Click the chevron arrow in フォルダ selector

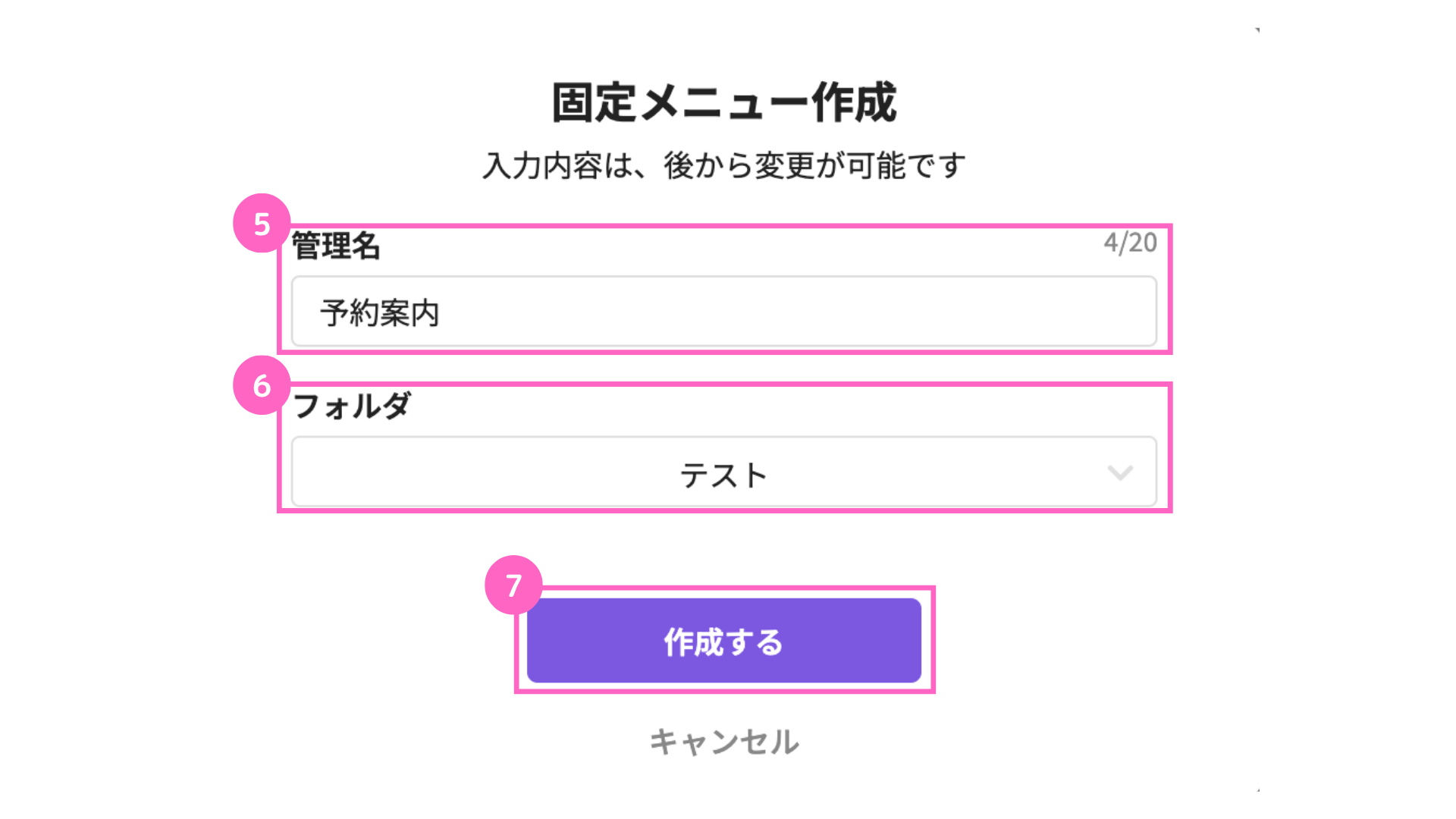[1119, 472]
